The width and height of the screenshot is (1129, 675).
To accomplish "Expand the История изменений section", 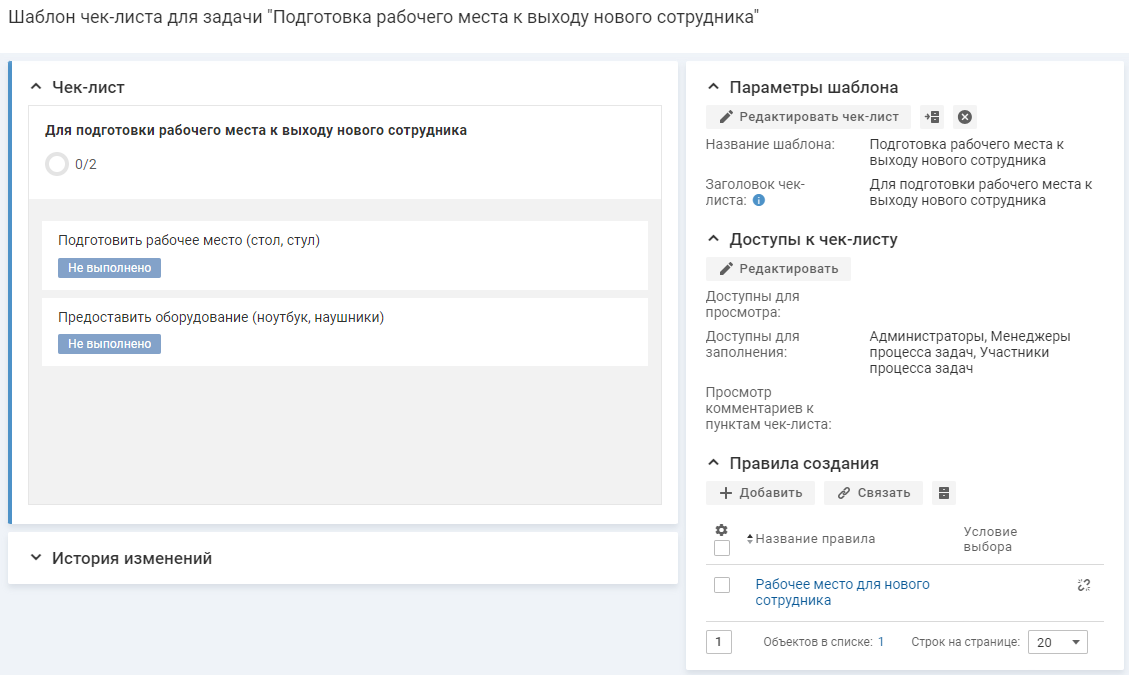I will [x=36, y=558].
